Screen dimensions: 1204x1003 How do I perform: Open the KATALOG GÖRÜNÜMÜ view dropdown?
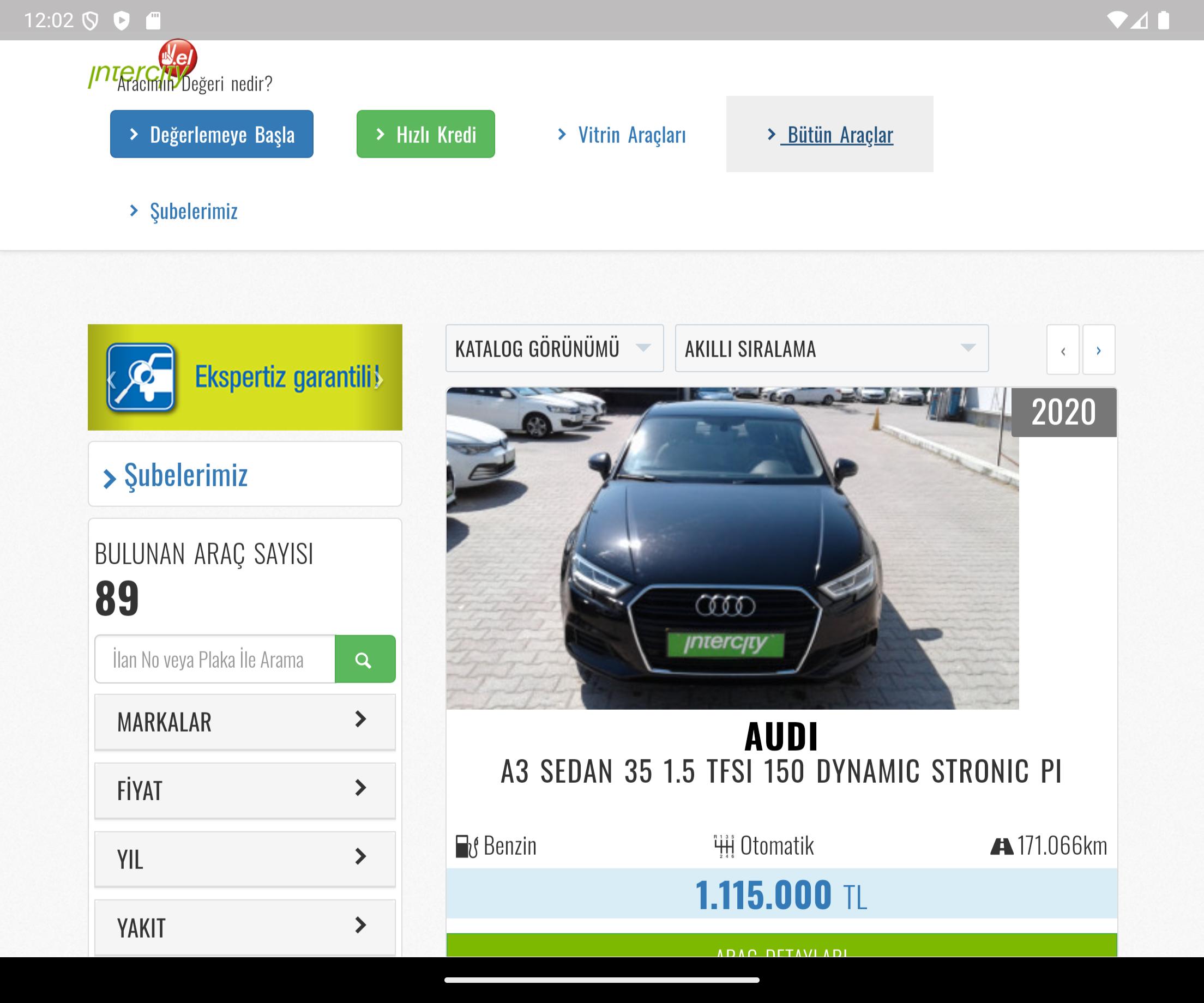click(x=555, y=348)
